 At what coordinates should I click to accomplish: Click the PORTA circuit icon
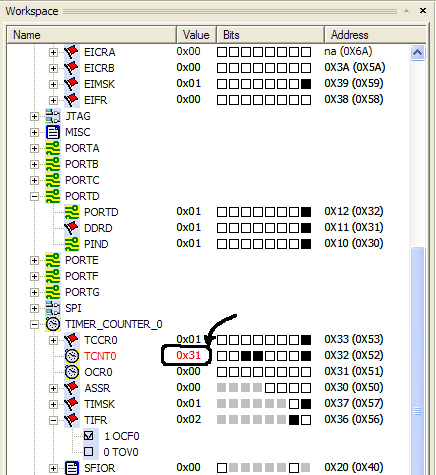53,148
